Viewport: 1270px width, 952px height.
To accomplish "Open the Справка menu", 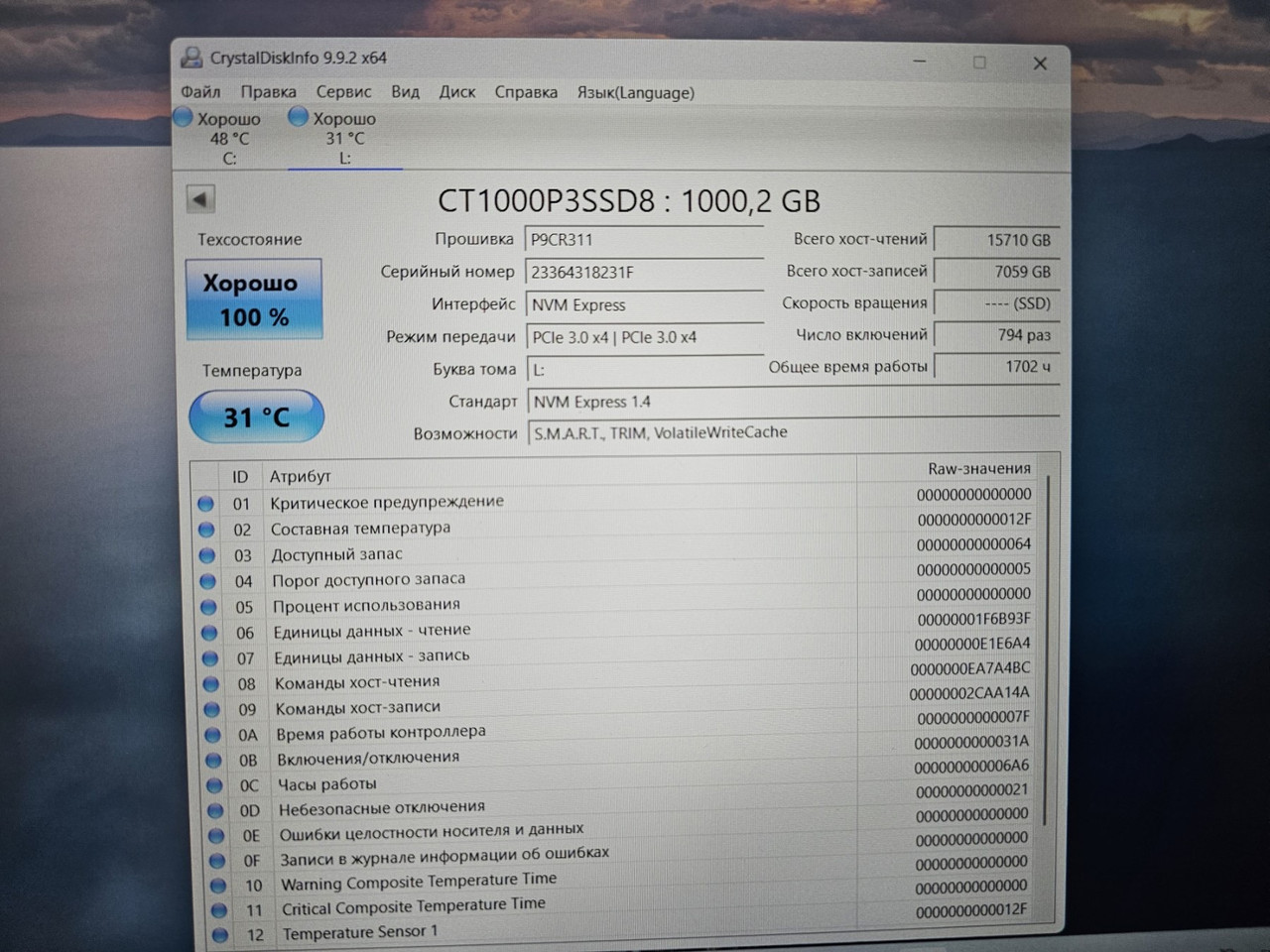I will coord(526,92).
